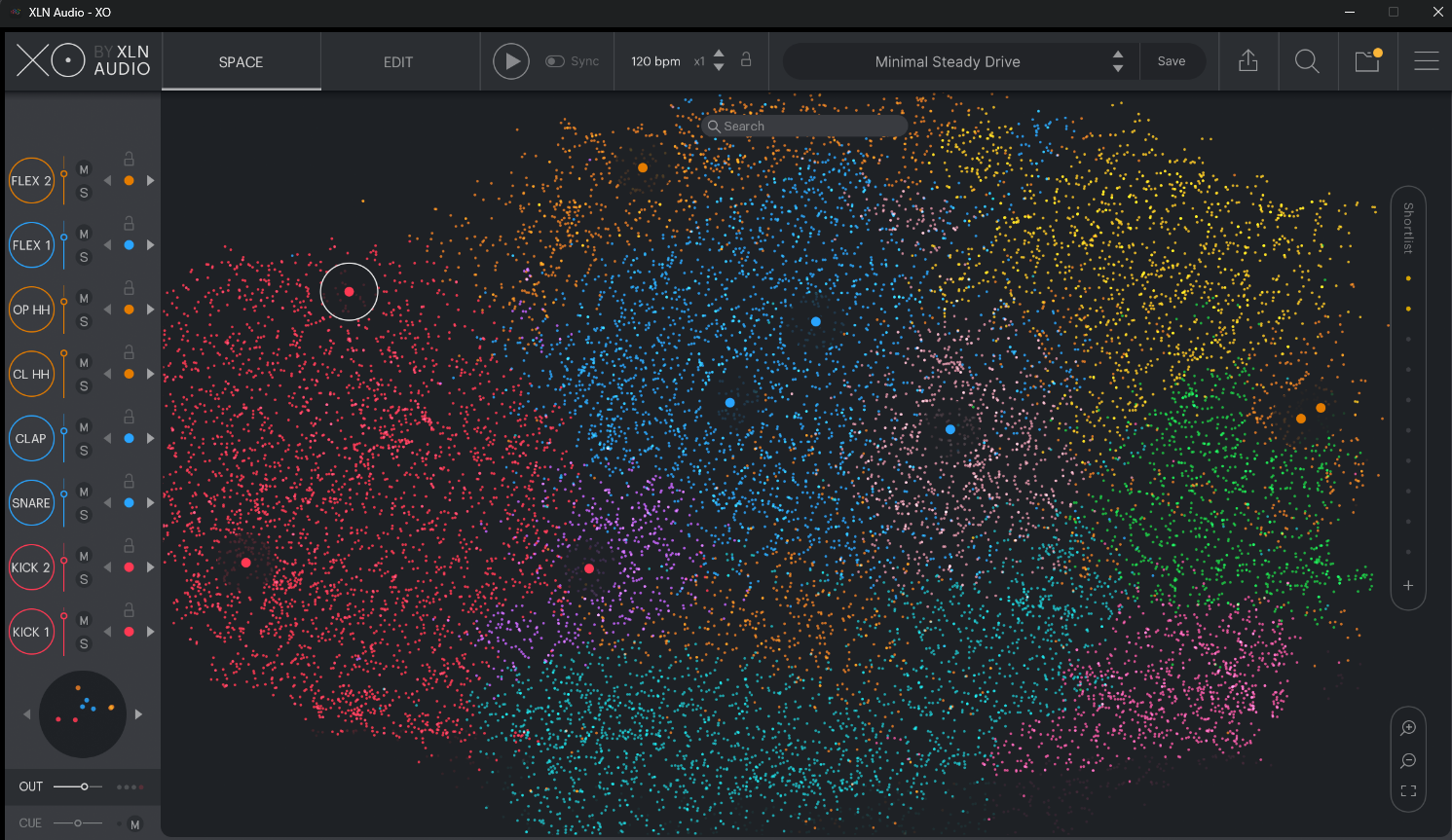1452x840 pixels.
Task: Add a sample with the Shortlist plus icon
Action: tap(1408, 586)
